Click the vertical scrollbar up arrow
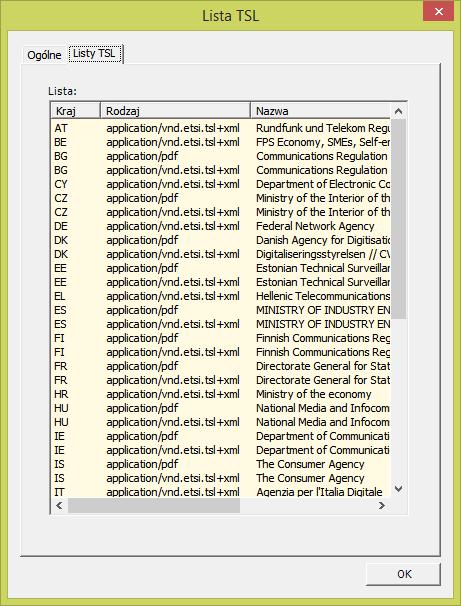 (398, 111)
